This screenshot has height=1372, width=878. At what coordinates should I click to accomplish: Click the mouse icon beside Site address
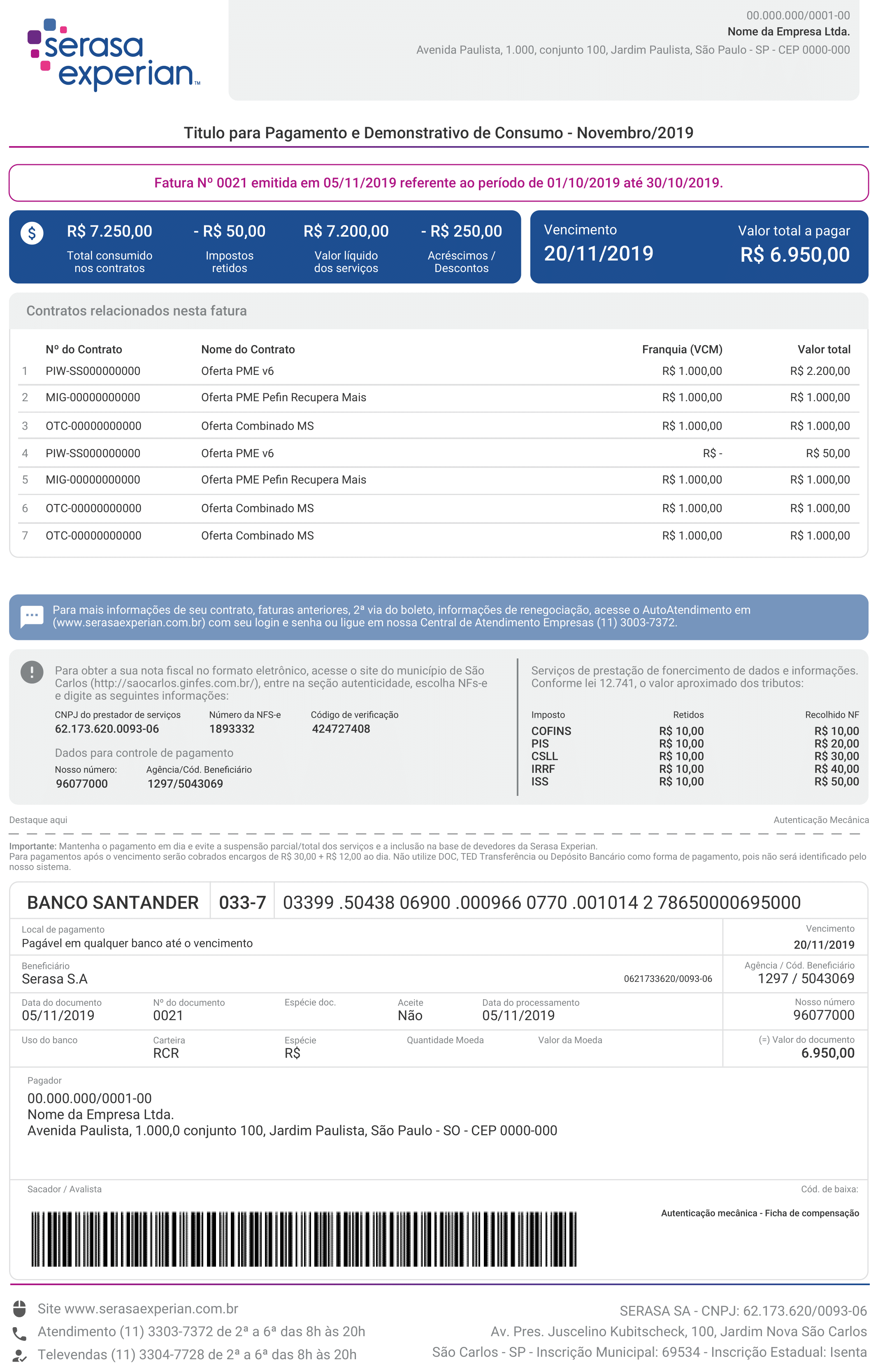19,1309
